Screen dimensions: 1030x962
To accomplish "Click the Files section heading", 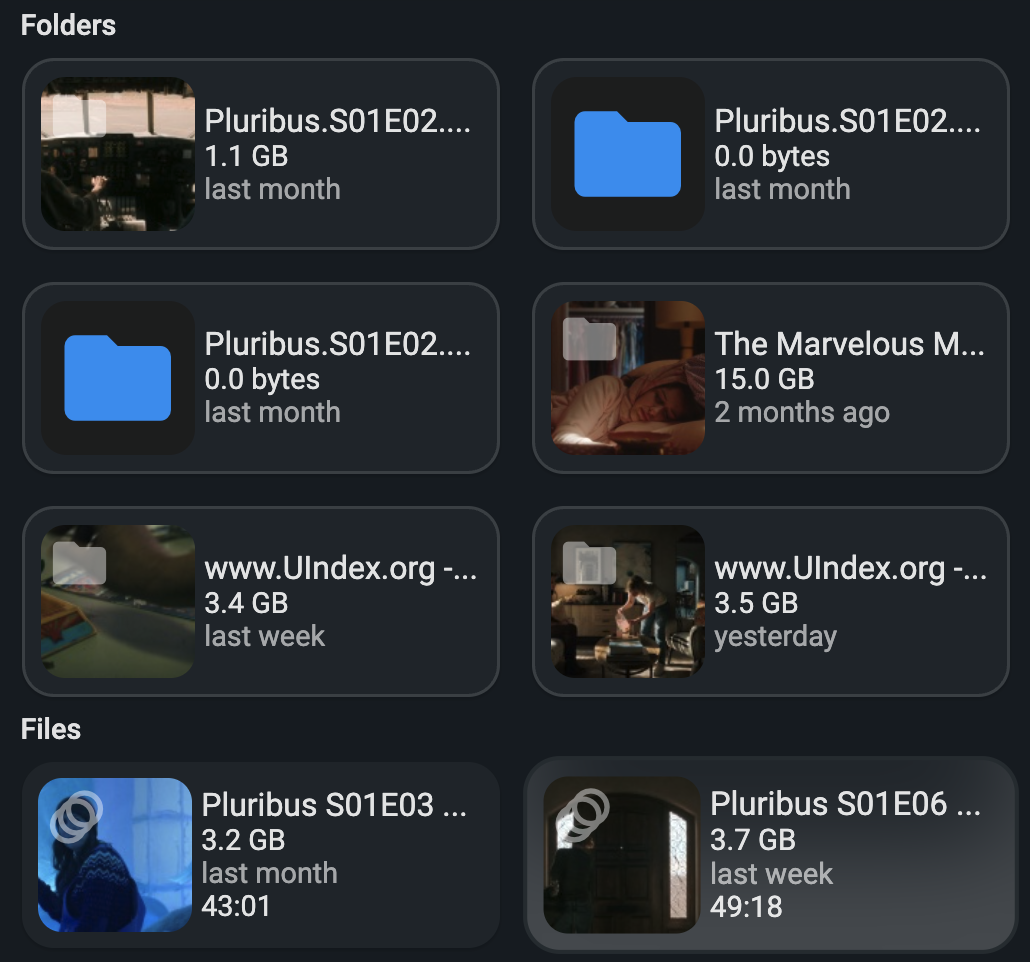I will 51,729.
